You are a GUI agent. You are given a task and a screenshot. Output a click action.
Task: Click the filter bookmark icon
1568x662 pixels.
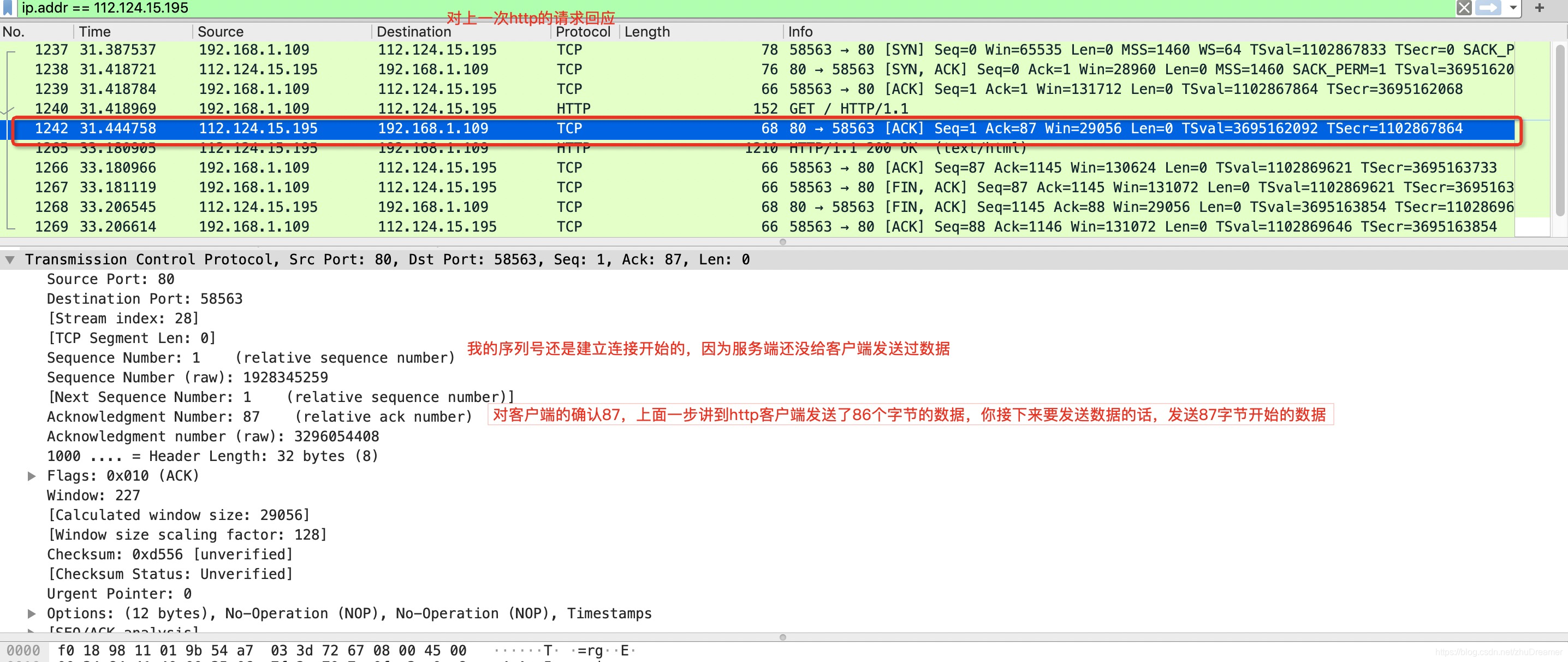pyautogui.click(x=7, y=8)
